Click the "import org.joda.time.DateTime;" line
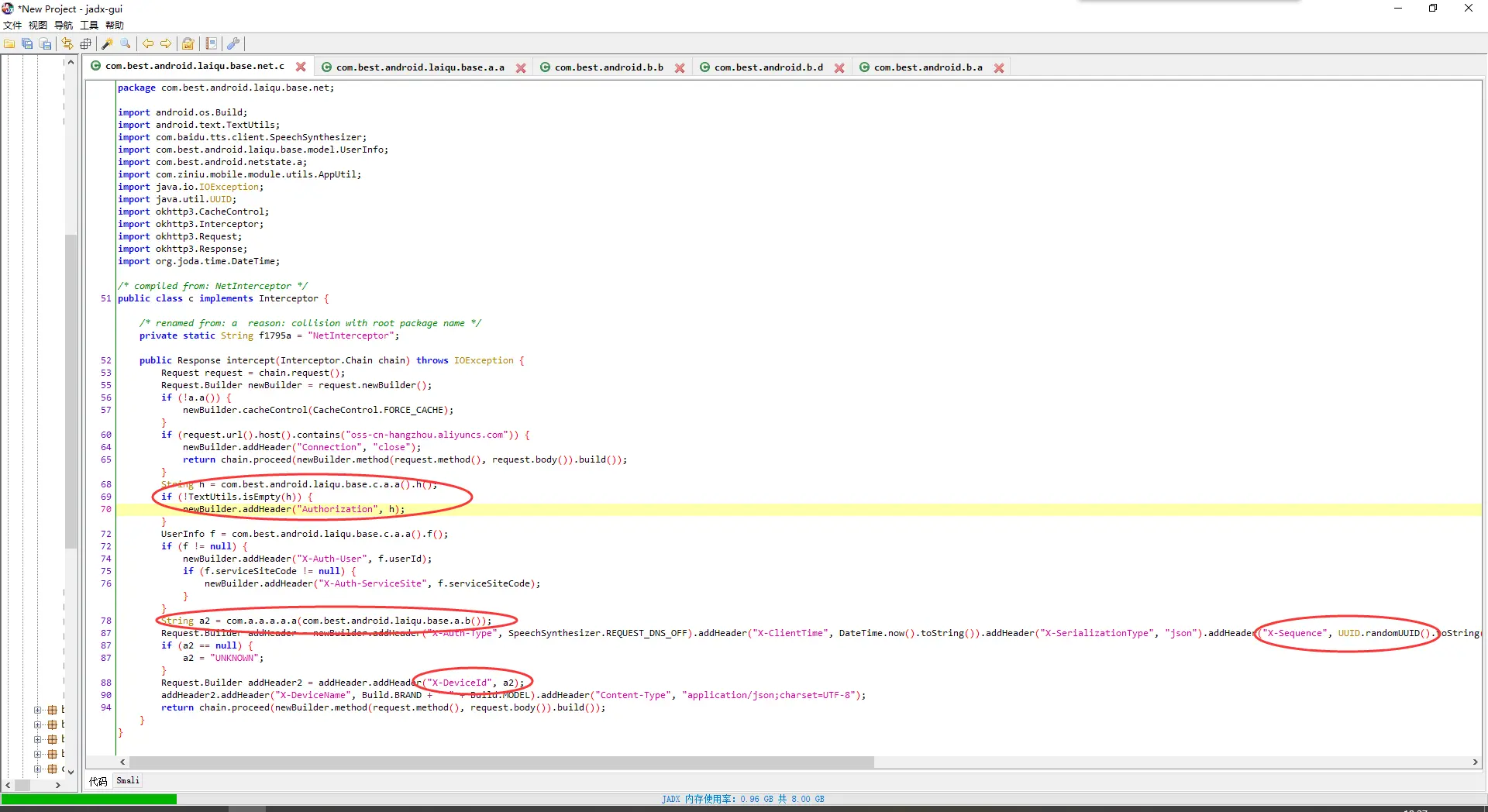 pyautogui.click(x=199, y=261)
